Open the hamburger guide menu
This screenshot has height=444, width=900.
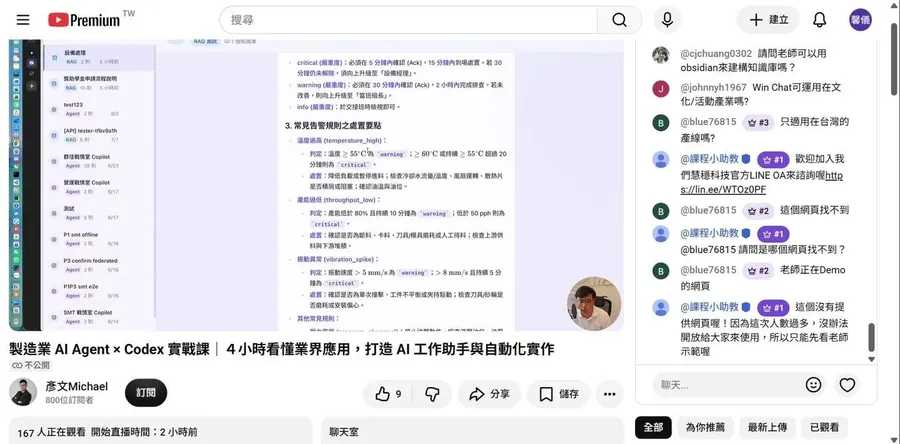(x=23, y=20)
